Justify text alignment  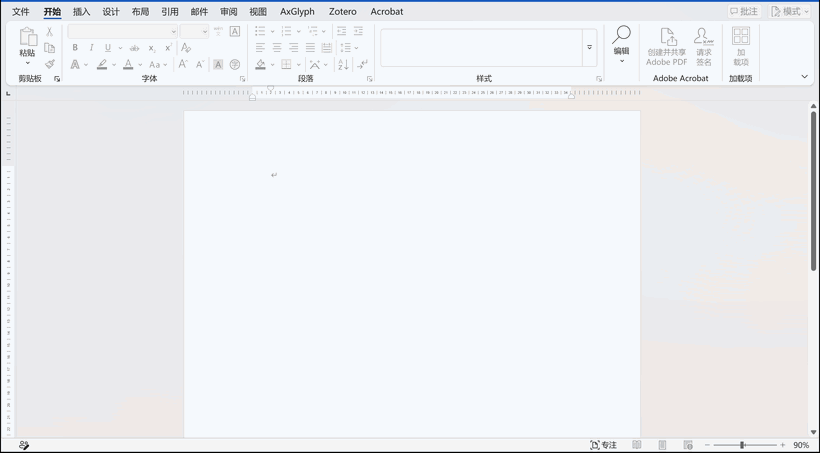click(x=310, y=48)
